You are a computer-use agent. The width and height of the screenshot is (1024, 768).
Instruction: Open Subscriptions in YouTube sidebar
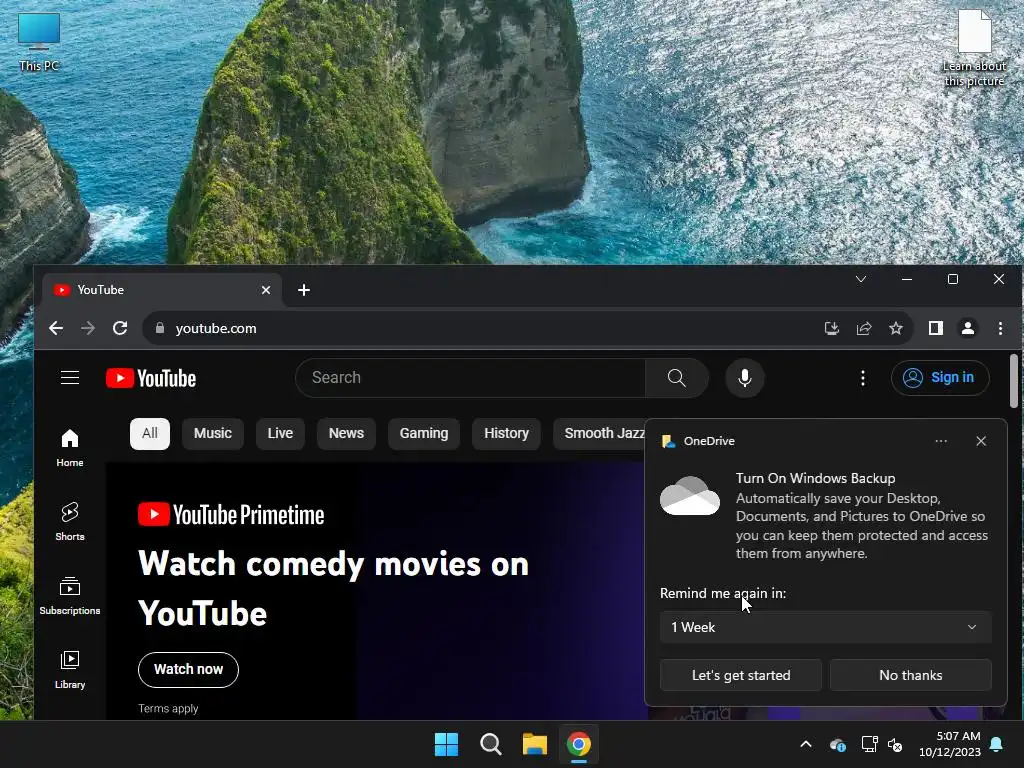click(x=70, y=596)
